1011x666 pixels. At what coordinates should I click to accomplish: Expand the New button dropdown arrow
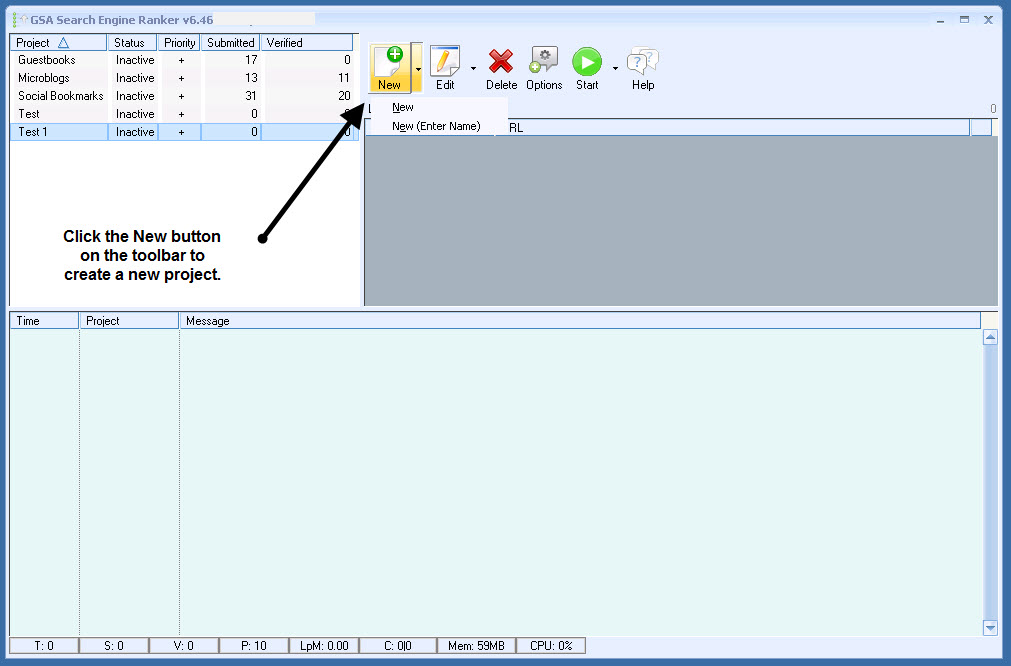pyautogui.click(x=418, y=69)
